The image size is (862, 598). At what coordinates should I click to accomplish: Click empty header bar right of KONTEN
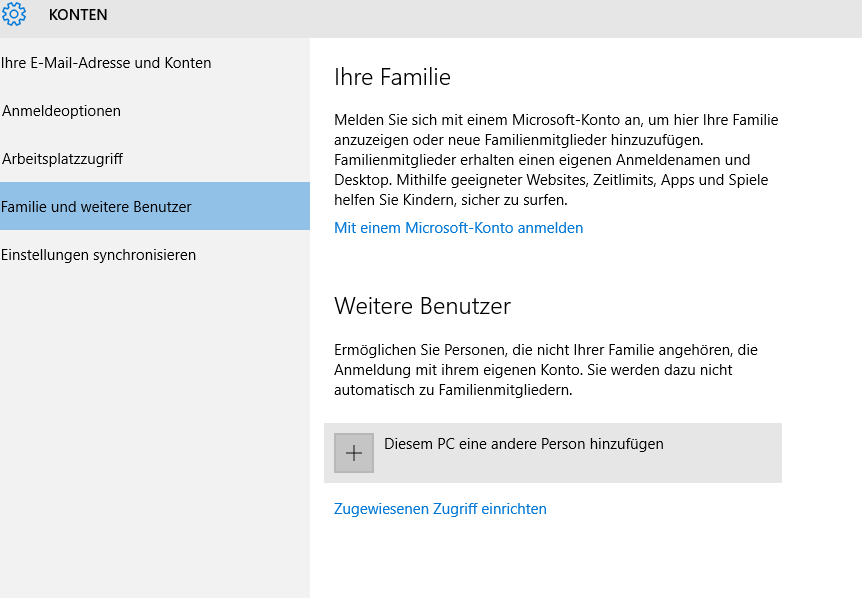500,15
